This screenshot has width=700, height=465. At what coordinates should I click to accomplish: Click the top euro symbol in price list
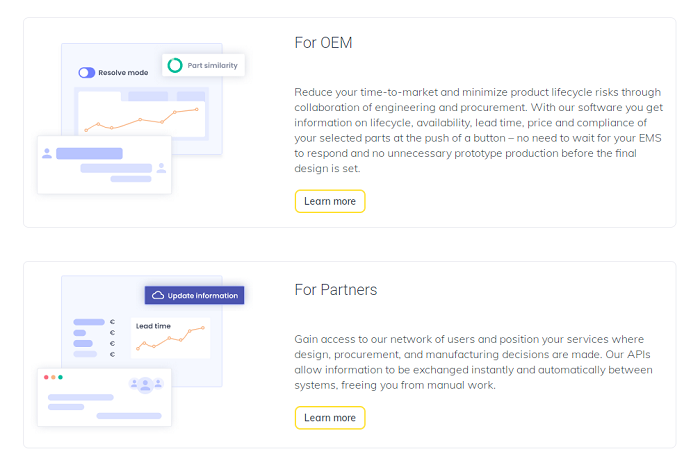coord(112,322)
